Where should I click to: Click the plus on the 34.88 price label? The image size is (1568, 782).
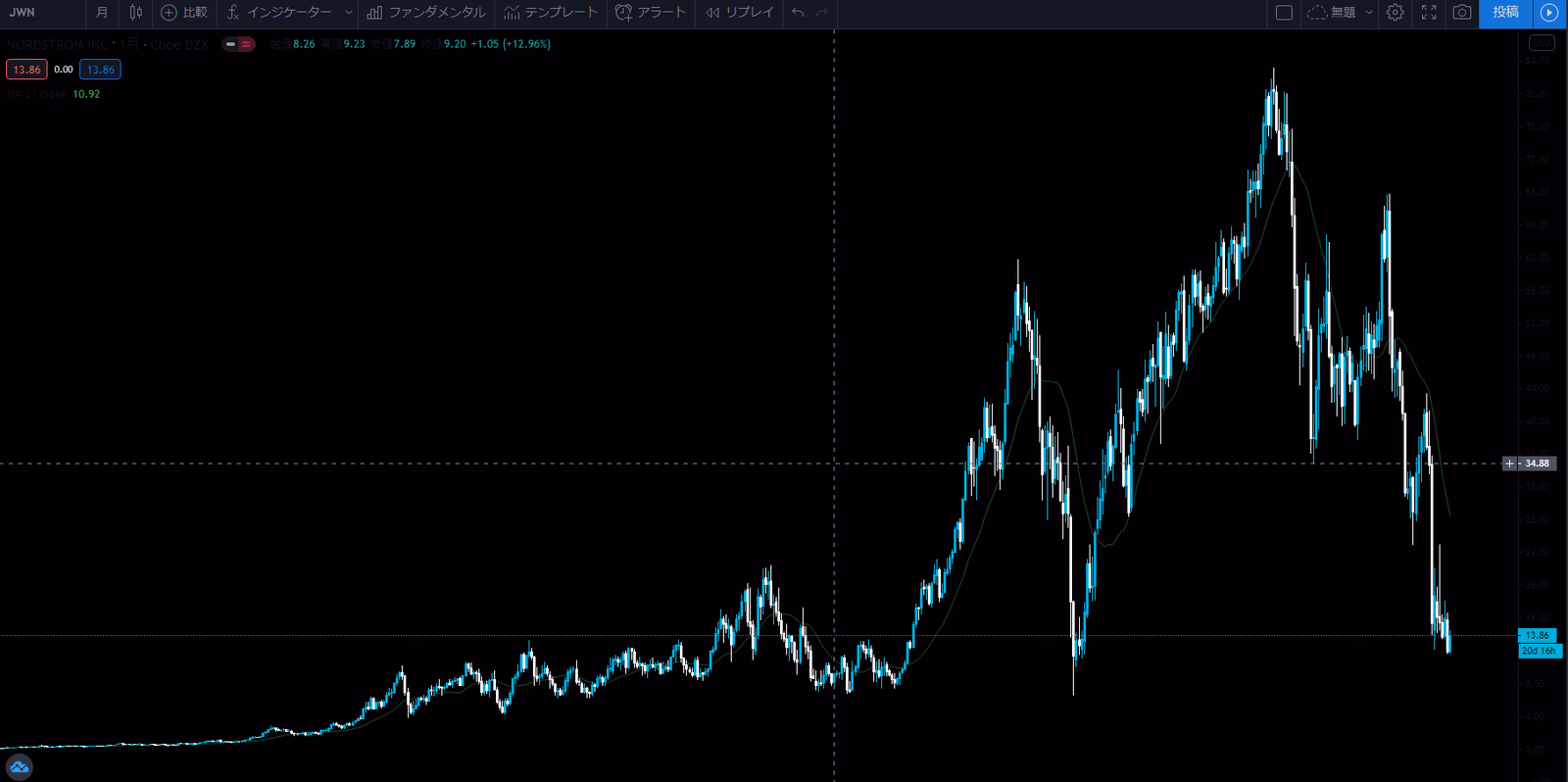(x=1509, y=464)
